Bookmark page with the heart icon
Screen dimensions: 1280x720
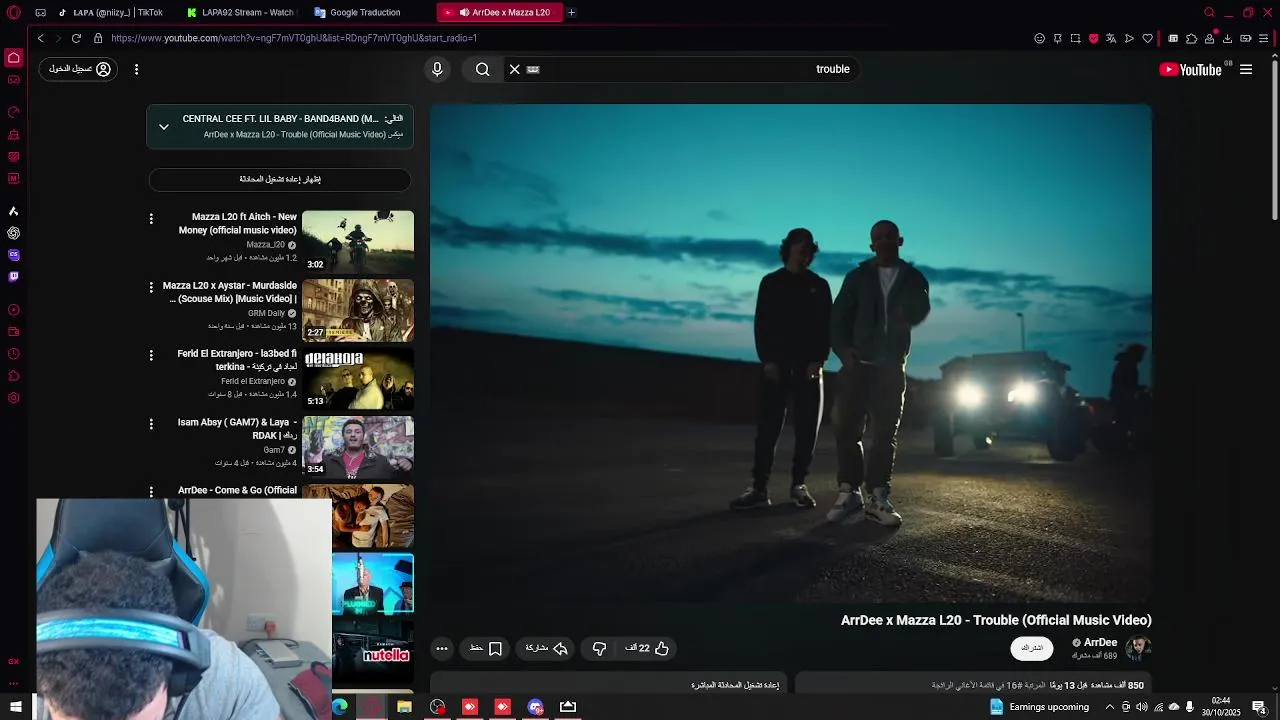click(1148, 38)
